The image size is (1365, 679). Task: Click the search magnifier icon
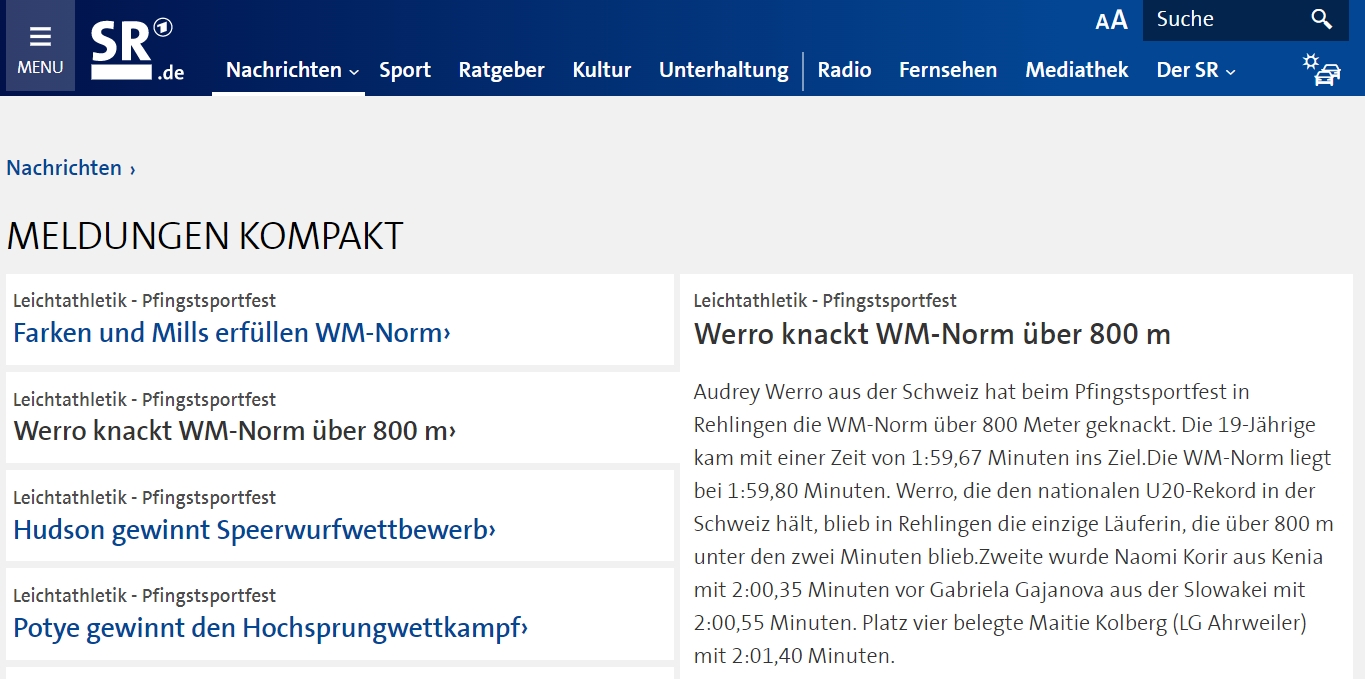(1321, 19)
